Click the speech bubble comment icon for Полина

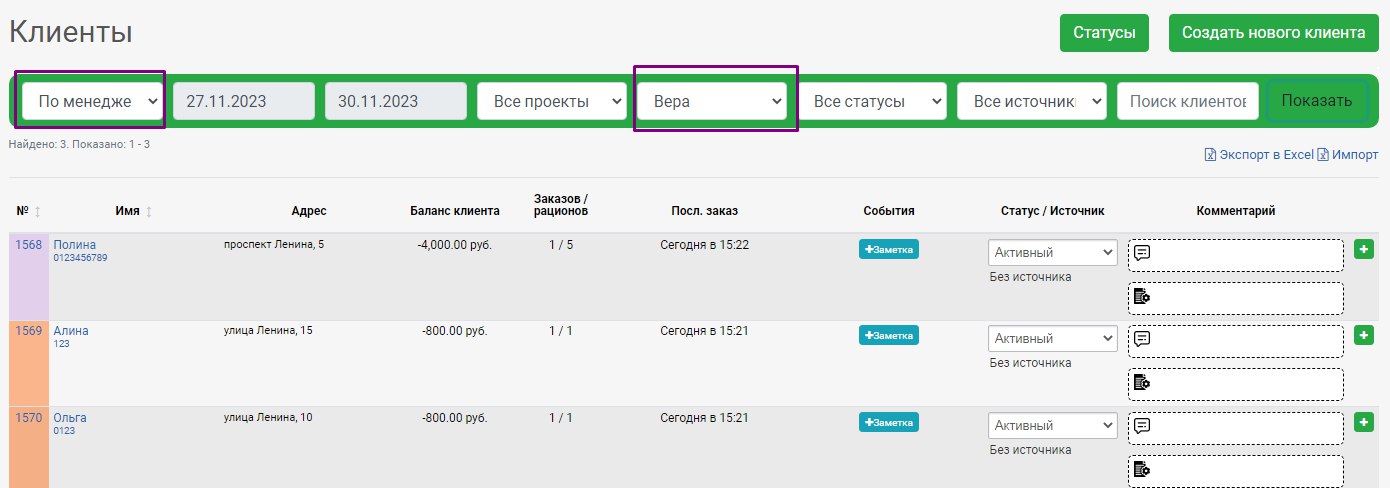click(1142, 252)
